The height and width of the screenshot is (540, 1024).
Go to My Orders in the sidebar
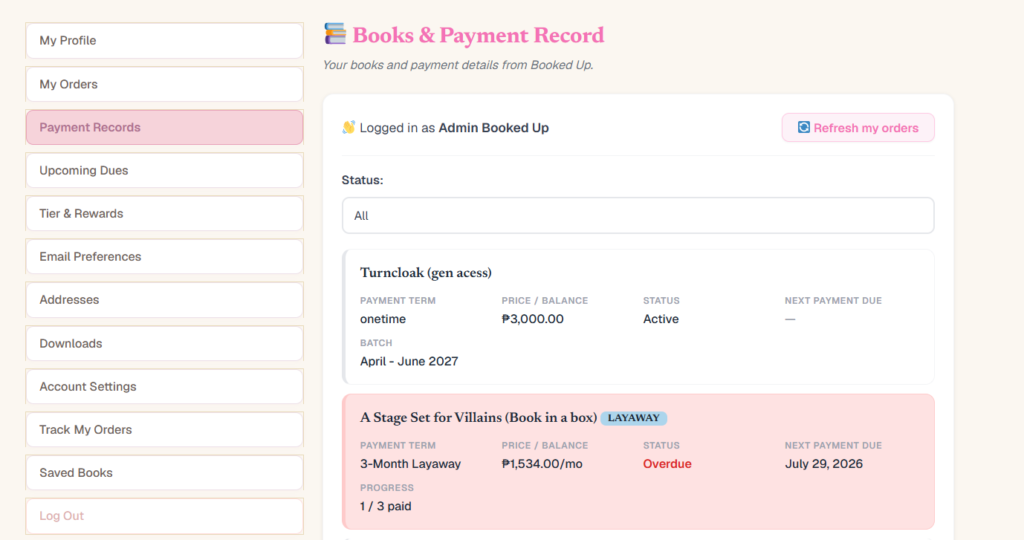pyautogui.click(x=165, y=84)
